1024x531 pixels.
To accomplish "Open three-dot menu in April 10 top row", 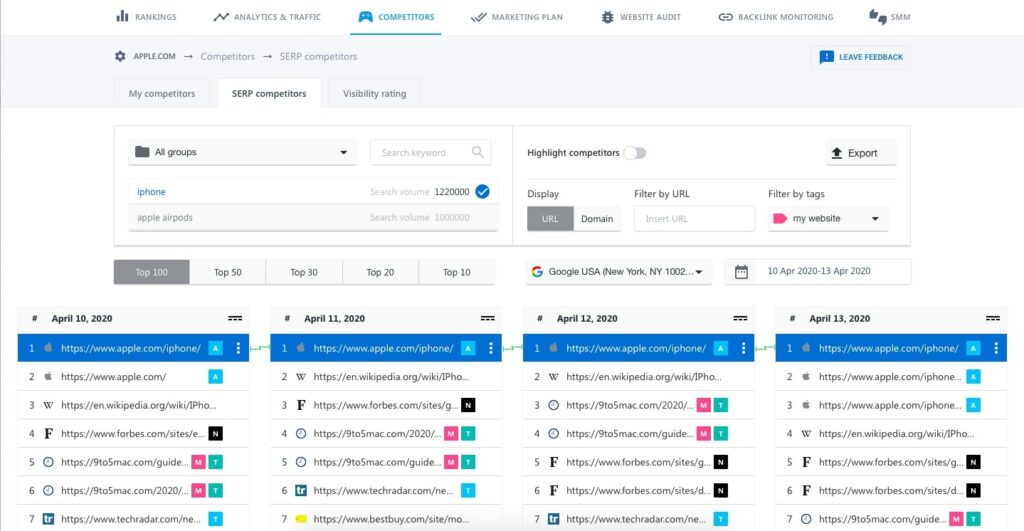I will (238, 348).
